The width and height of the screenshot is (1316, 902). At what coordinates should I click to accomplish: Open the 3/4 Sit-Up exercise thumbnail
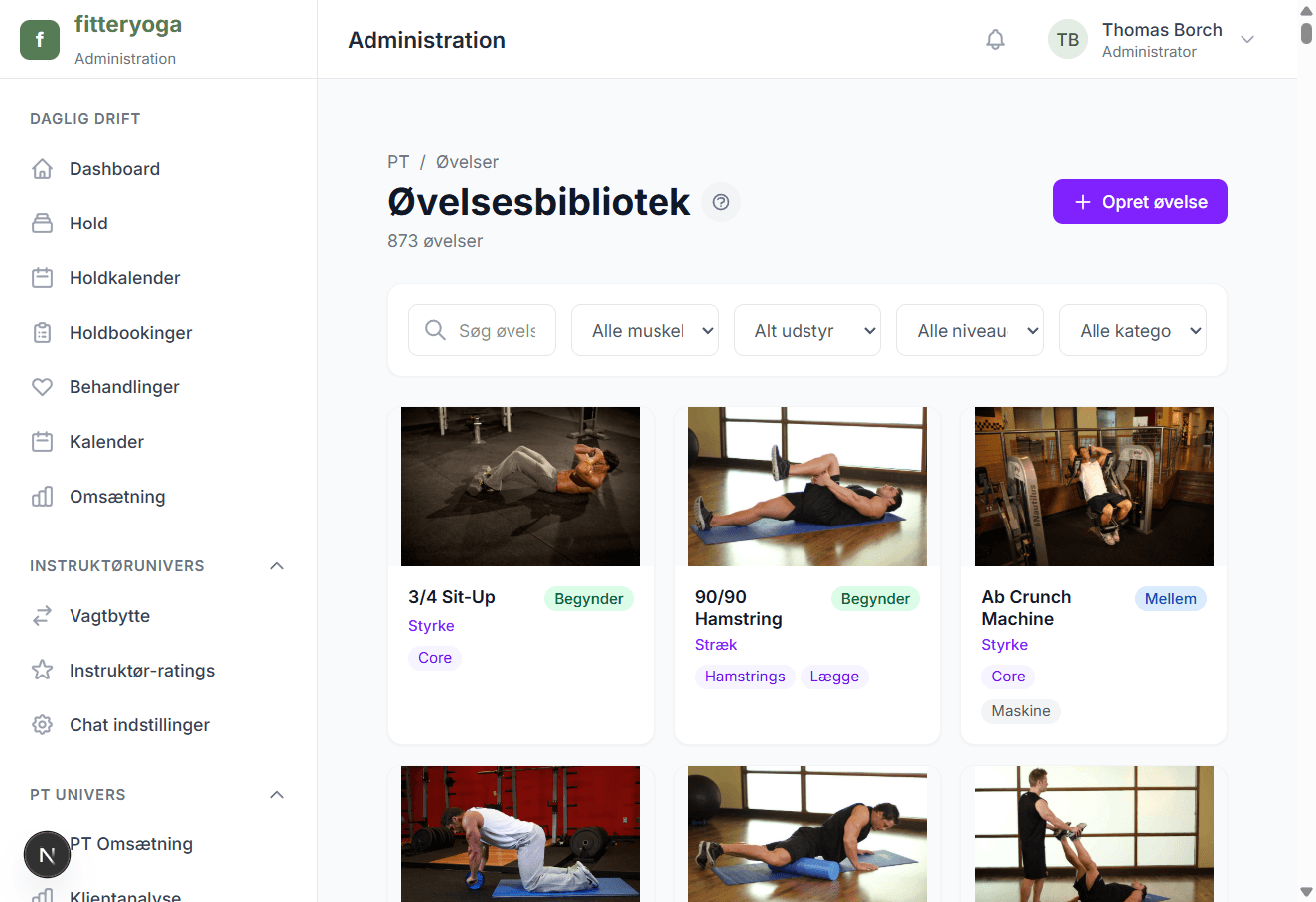pyautogui.click(x=519, y=486)
